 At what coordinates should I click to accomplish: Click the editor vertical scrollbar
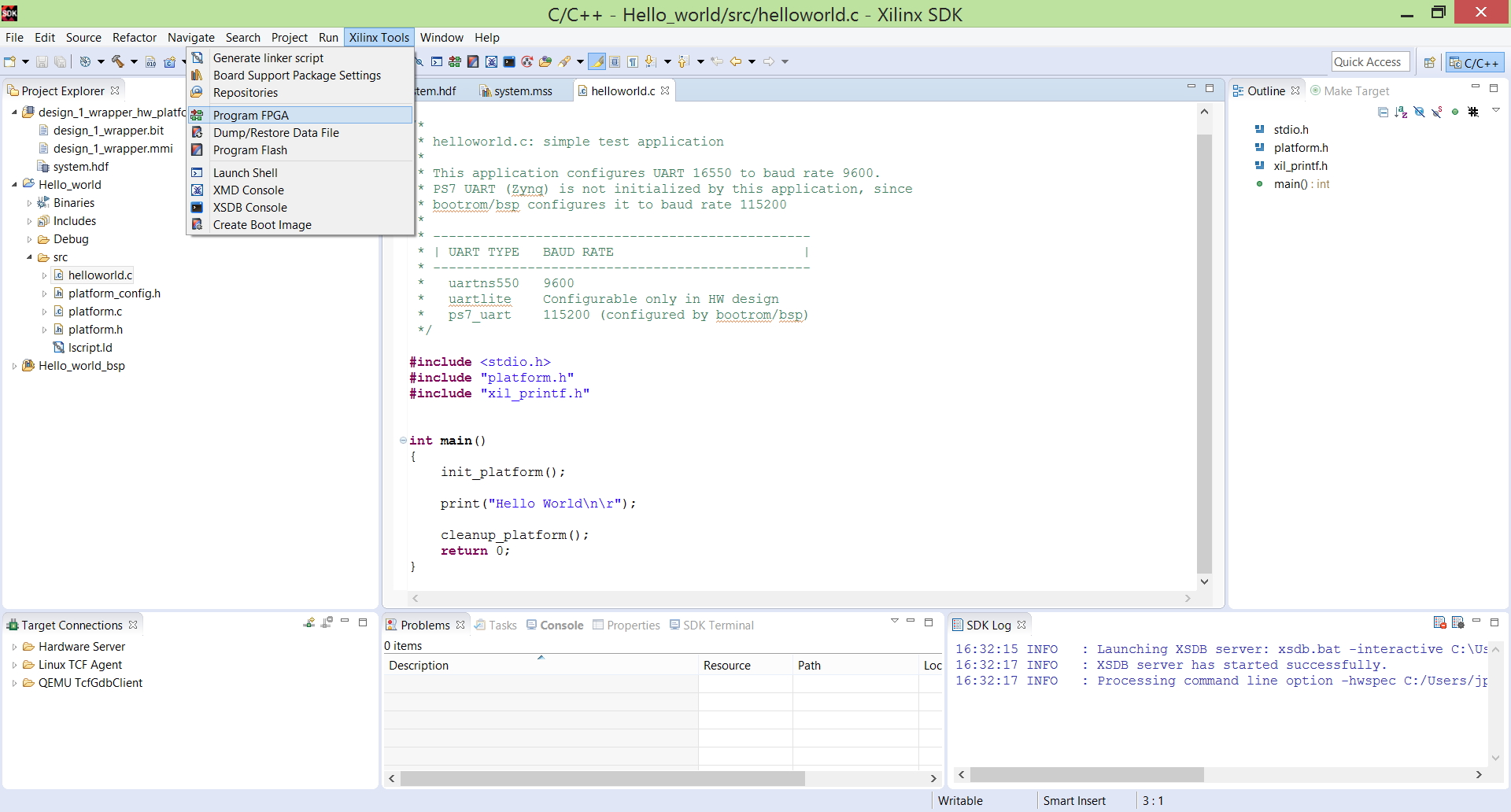1204,354
